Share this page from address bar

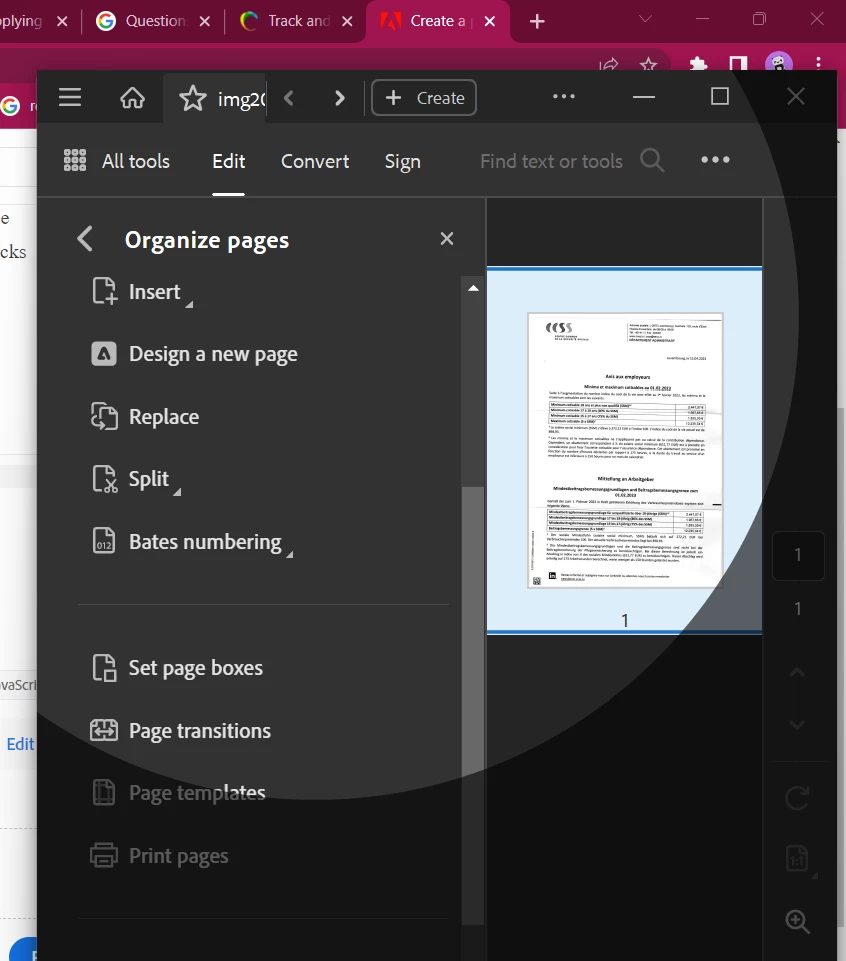[x=609, y=64]
